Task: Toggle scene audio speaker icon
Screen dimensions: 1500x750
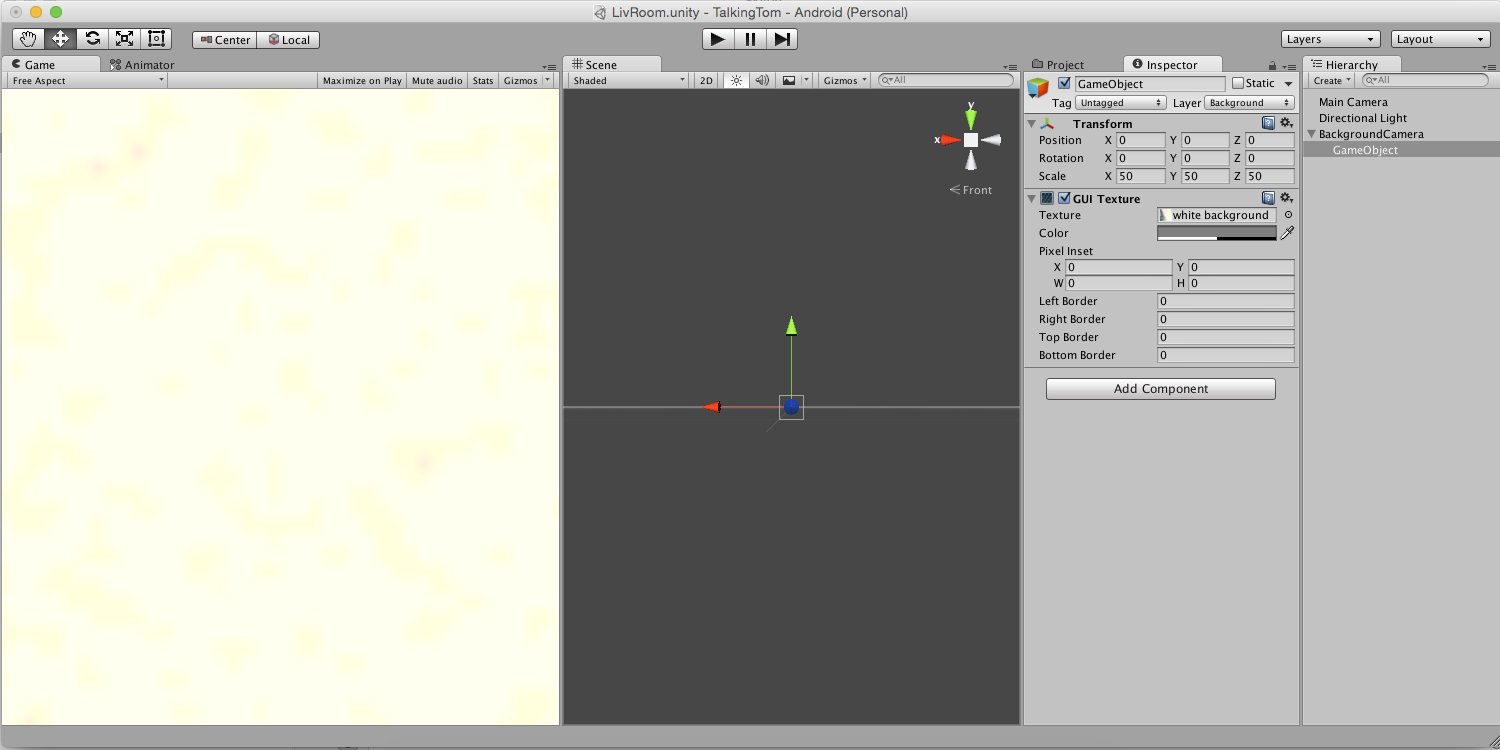Action: tap(762, 80)
